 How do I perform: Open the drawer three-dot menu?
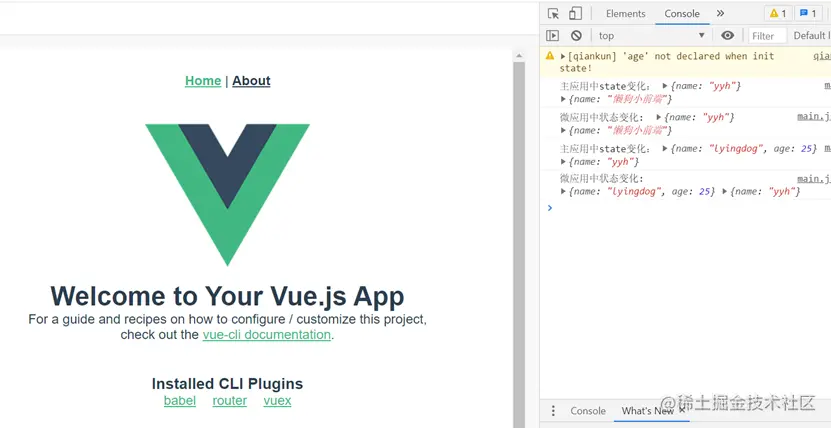[553, 411]
